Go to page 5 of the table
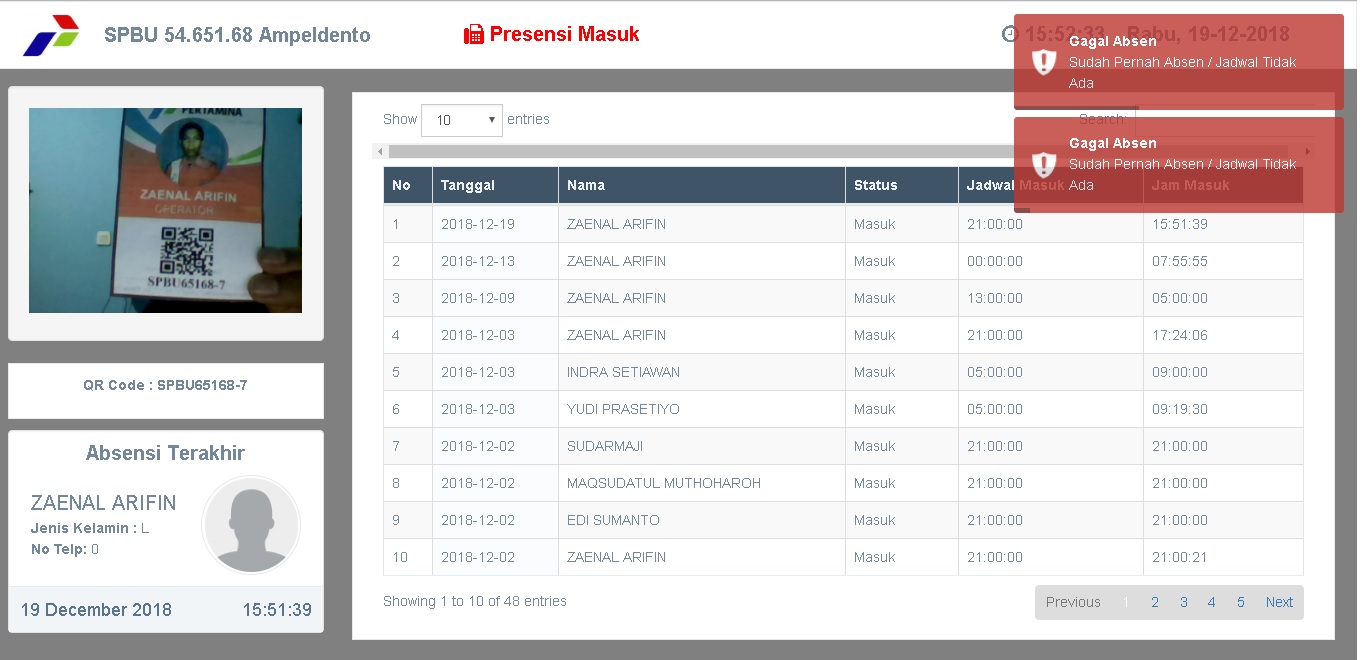Image resolution: width=1366 pixels, height=660 pixels. coord(1240,602)
